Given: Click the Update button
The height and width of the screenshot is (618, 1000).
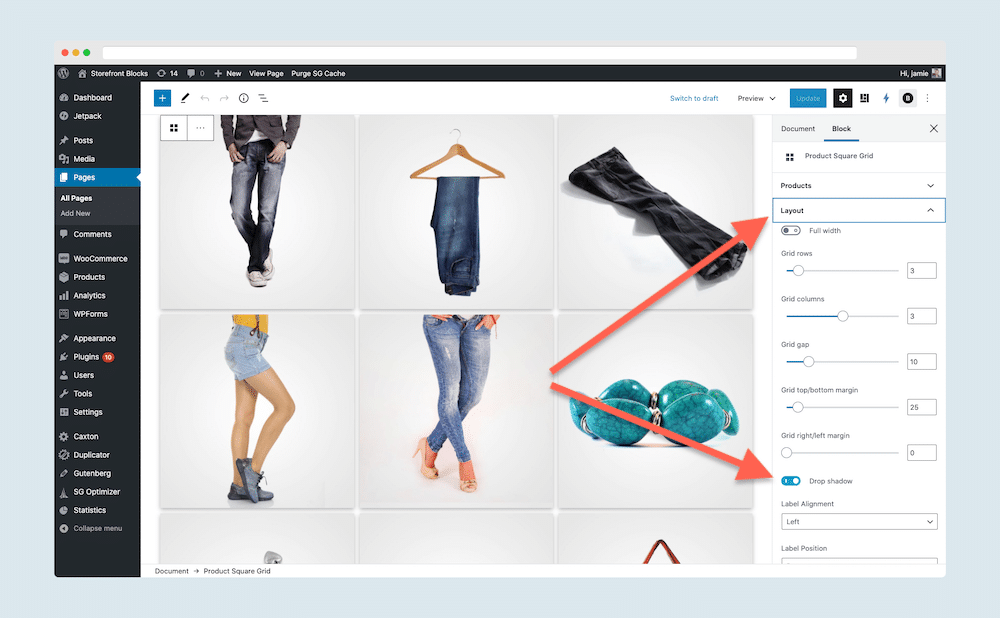Looking at the screenshot, I should (808, 98).
